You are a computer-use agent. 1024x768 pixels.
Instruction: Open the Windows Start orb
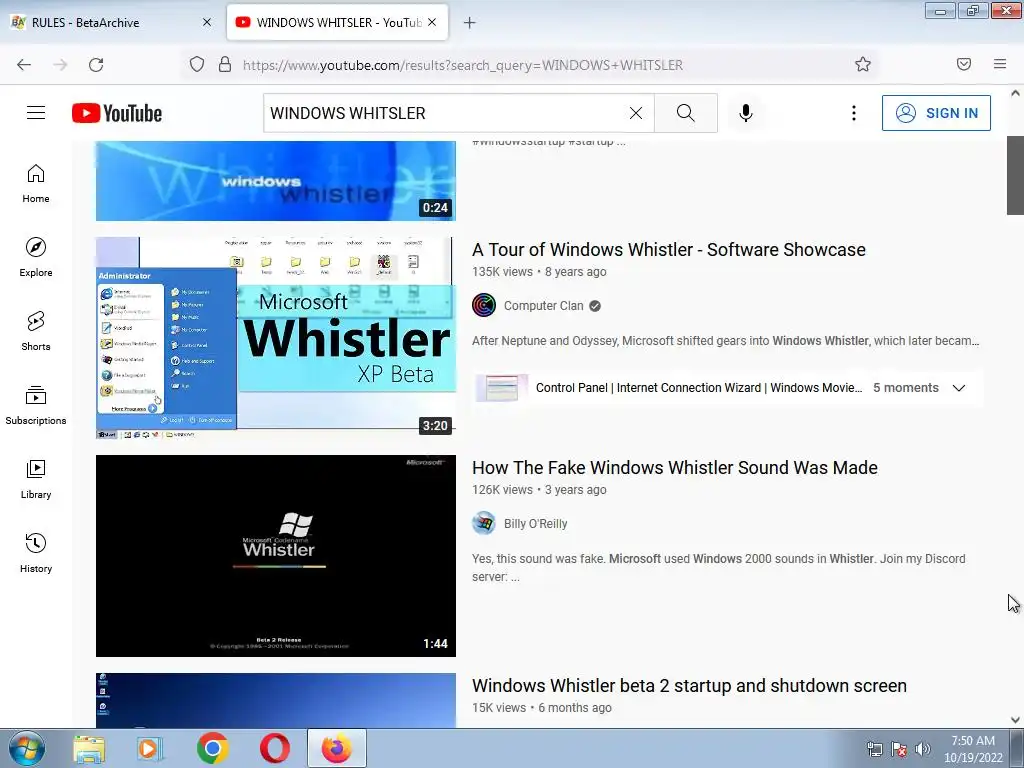pyautogui.click(x=27, y=748)
